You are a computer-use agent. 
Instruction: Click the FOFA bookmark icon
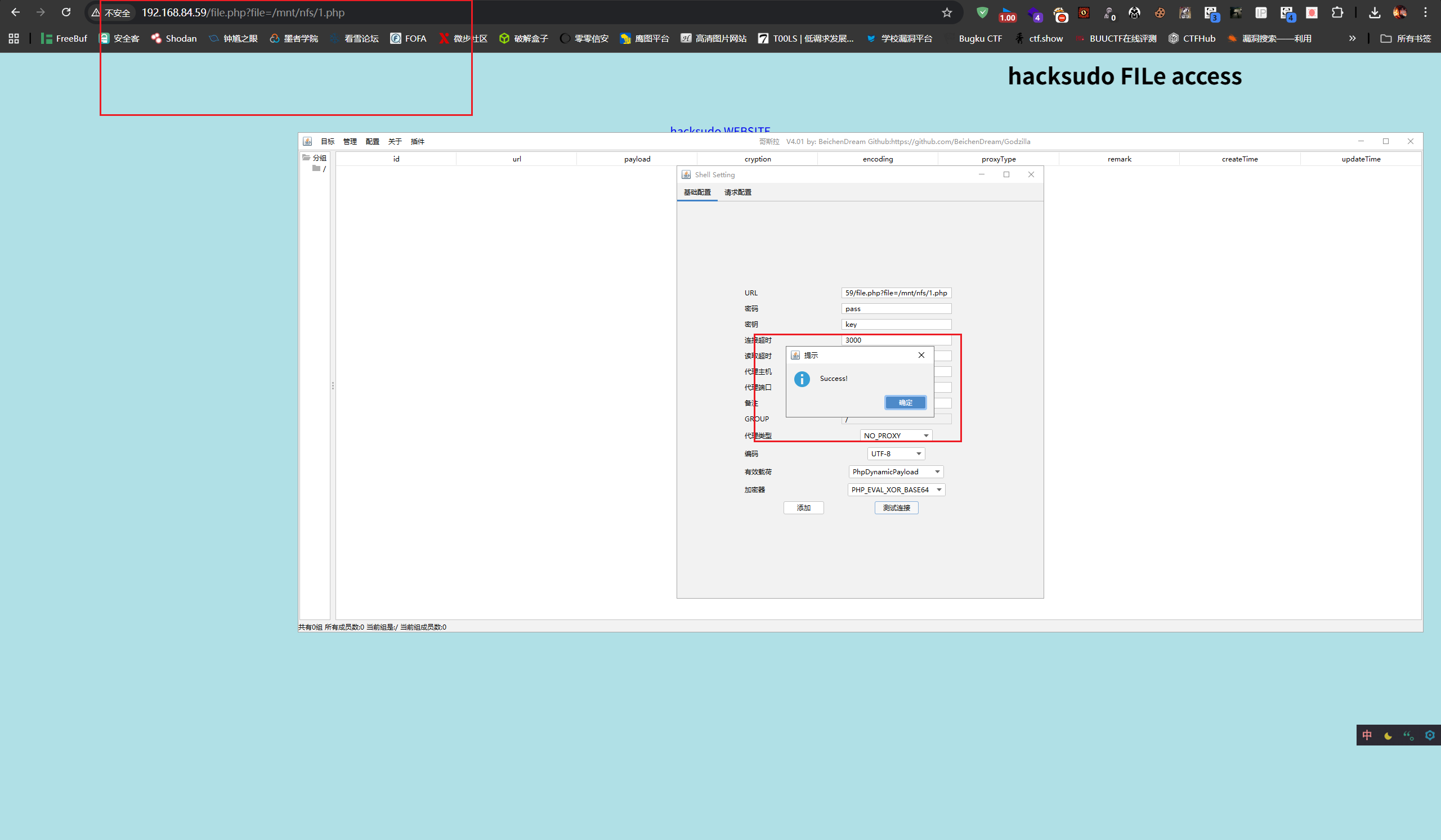point(395,38)
